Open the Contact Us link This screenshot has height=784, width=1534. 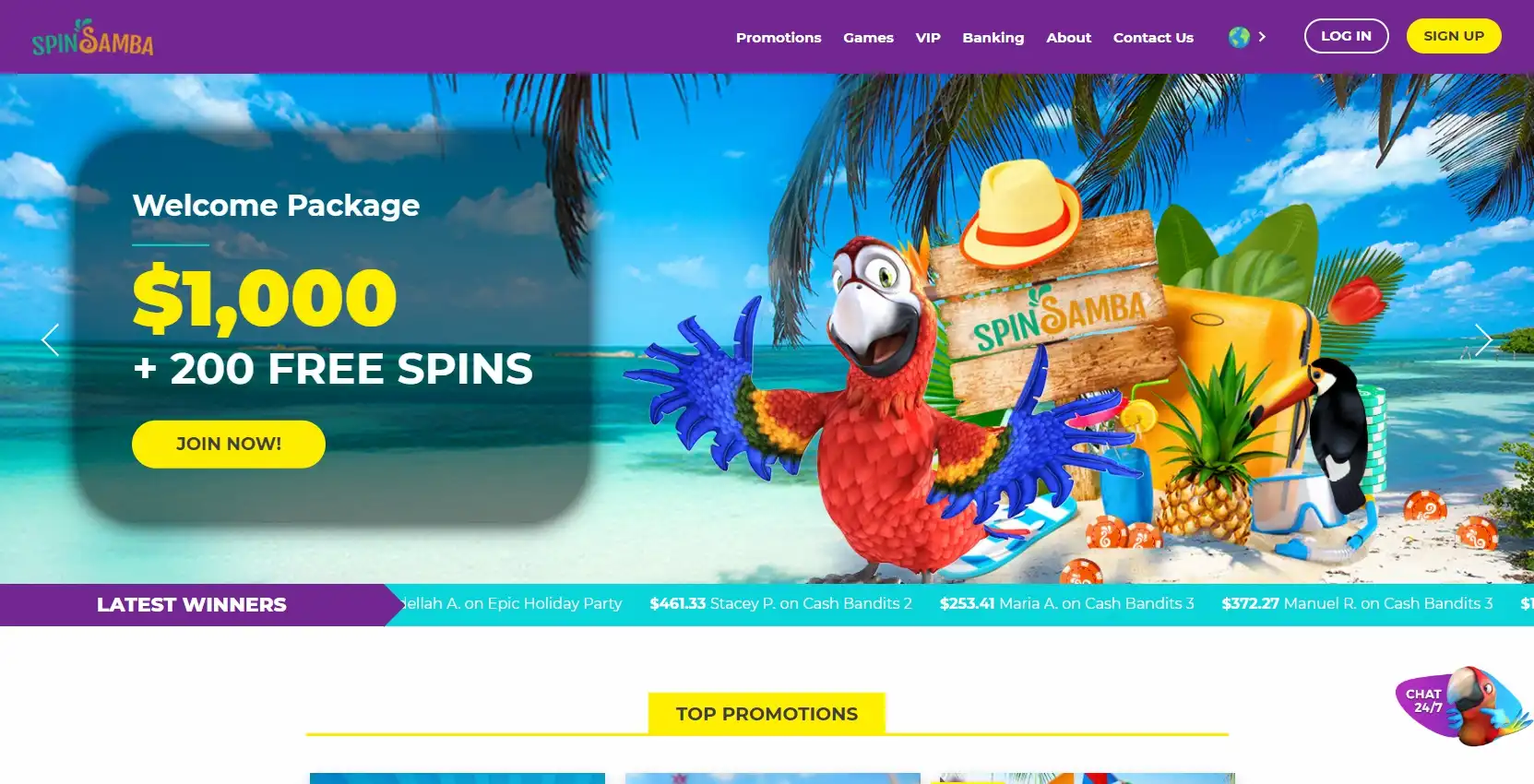(x=1153, y=38)
